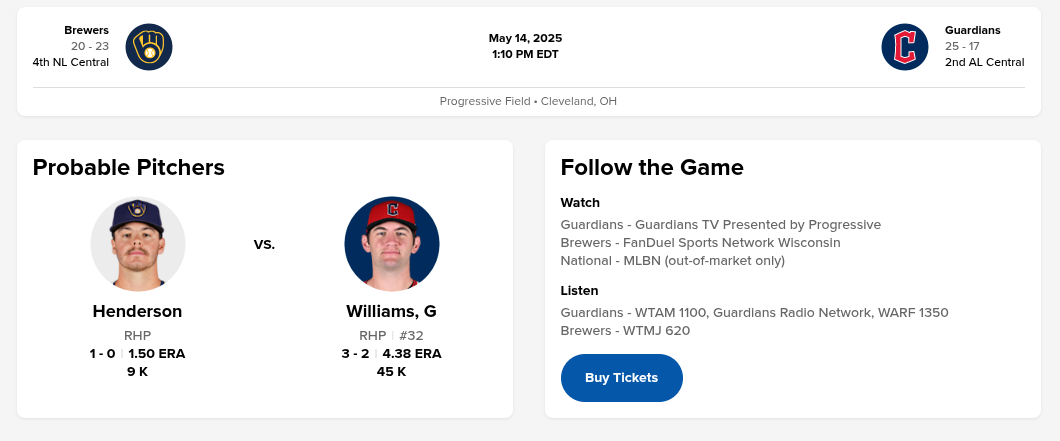Click Williams's 4.38 ERA stat line

point(412,353)
